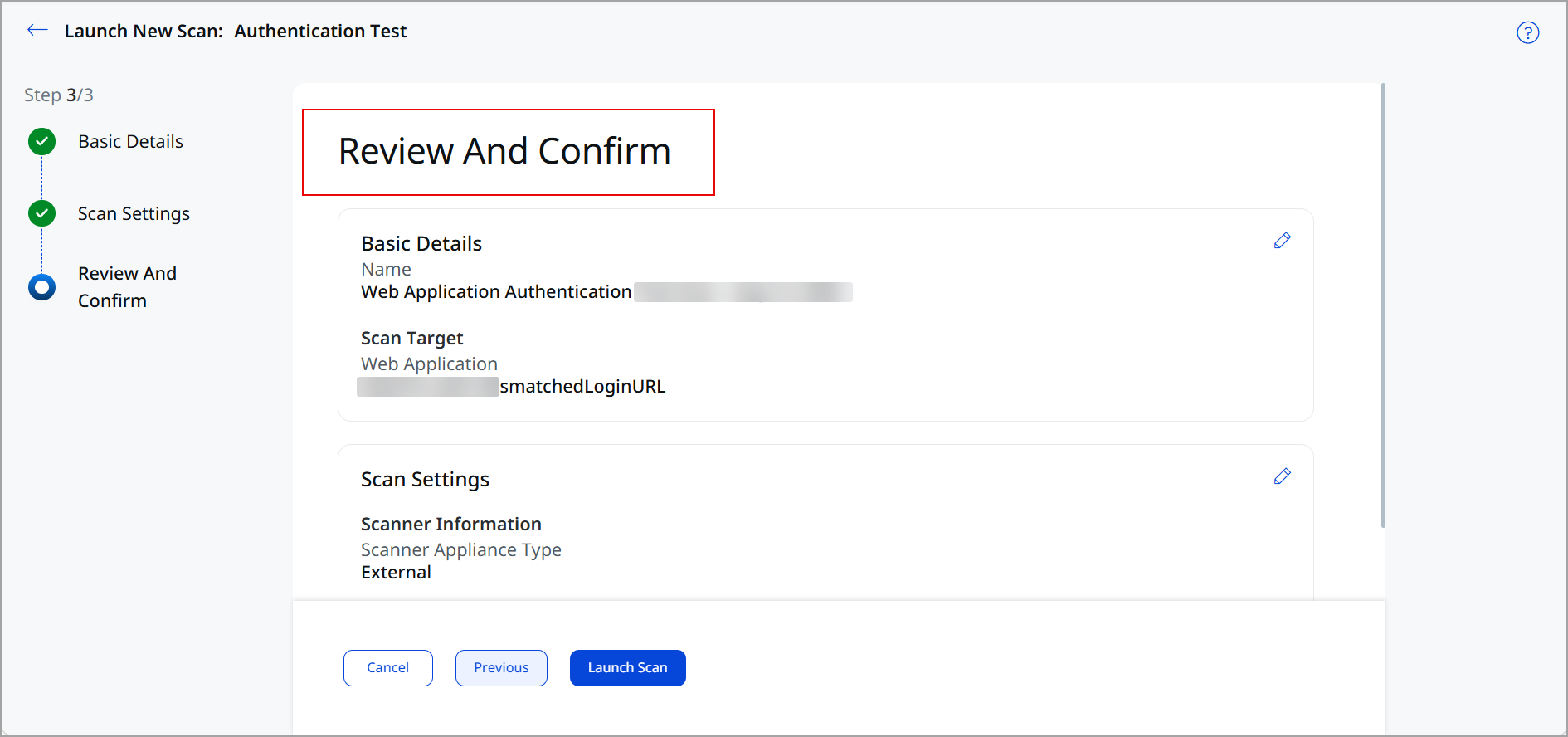Cancel the scan setup
Image resolution: width=1568 pixels, height=737 pixels.
pyautogui.click(x=388, y=668)
